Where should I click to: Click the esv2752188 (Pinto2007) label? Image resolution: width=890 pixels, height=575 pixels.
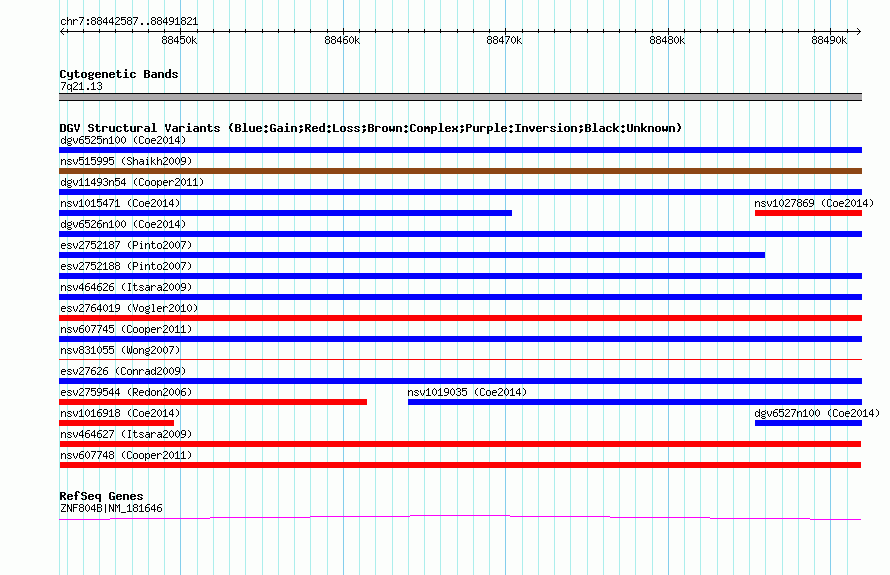pyautogui.click(x=126, y=266)
